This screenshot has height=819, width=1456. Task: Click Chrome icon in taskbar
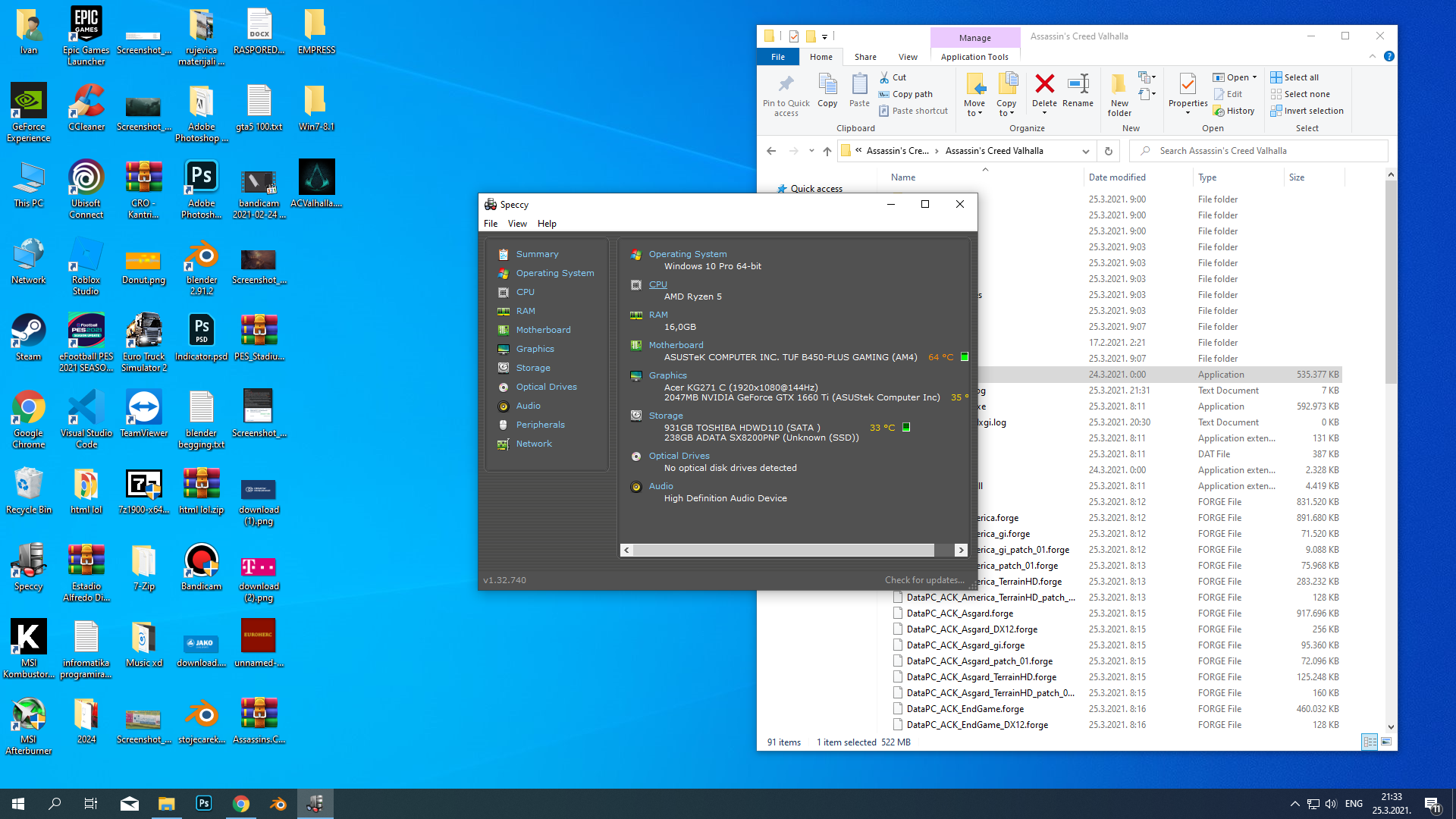click(x=241, y=804)
